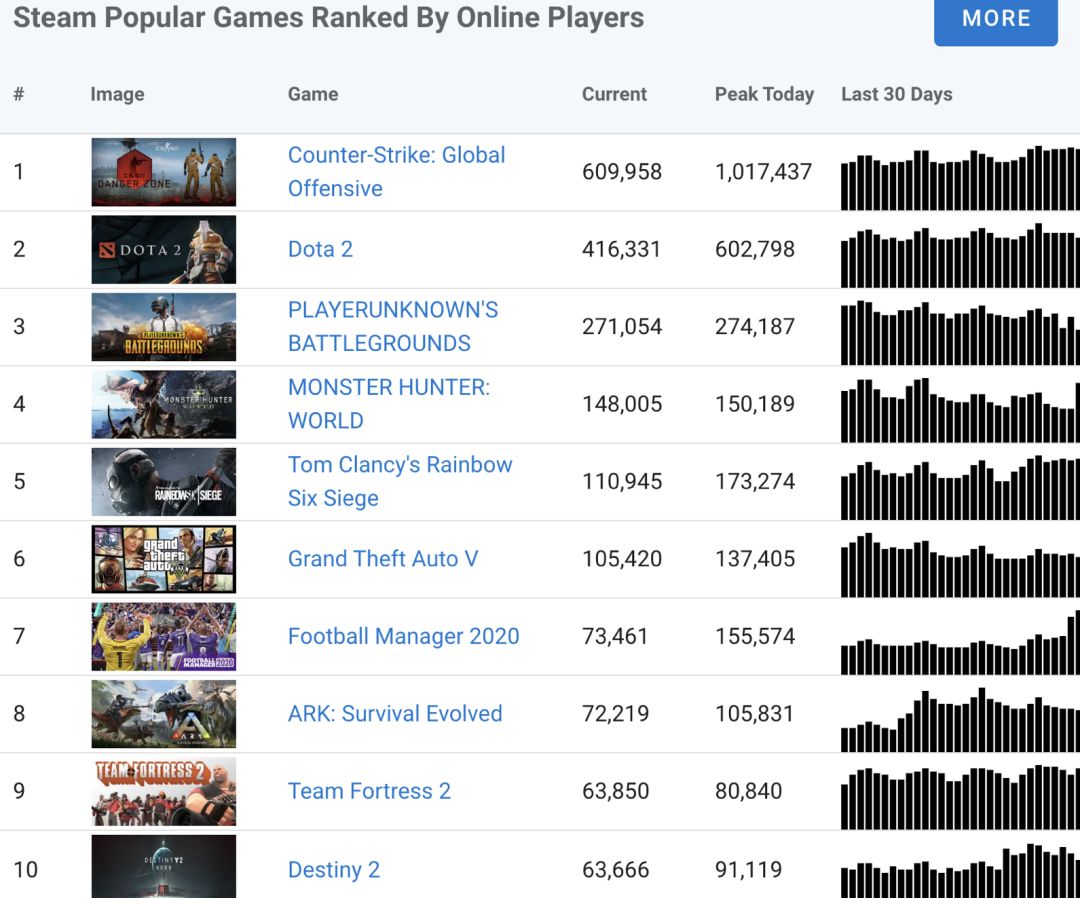Click the Dota 2 cover image
Image resolution: width=1080 pixels, height=898 pixels.
click(x=164, y=249)
